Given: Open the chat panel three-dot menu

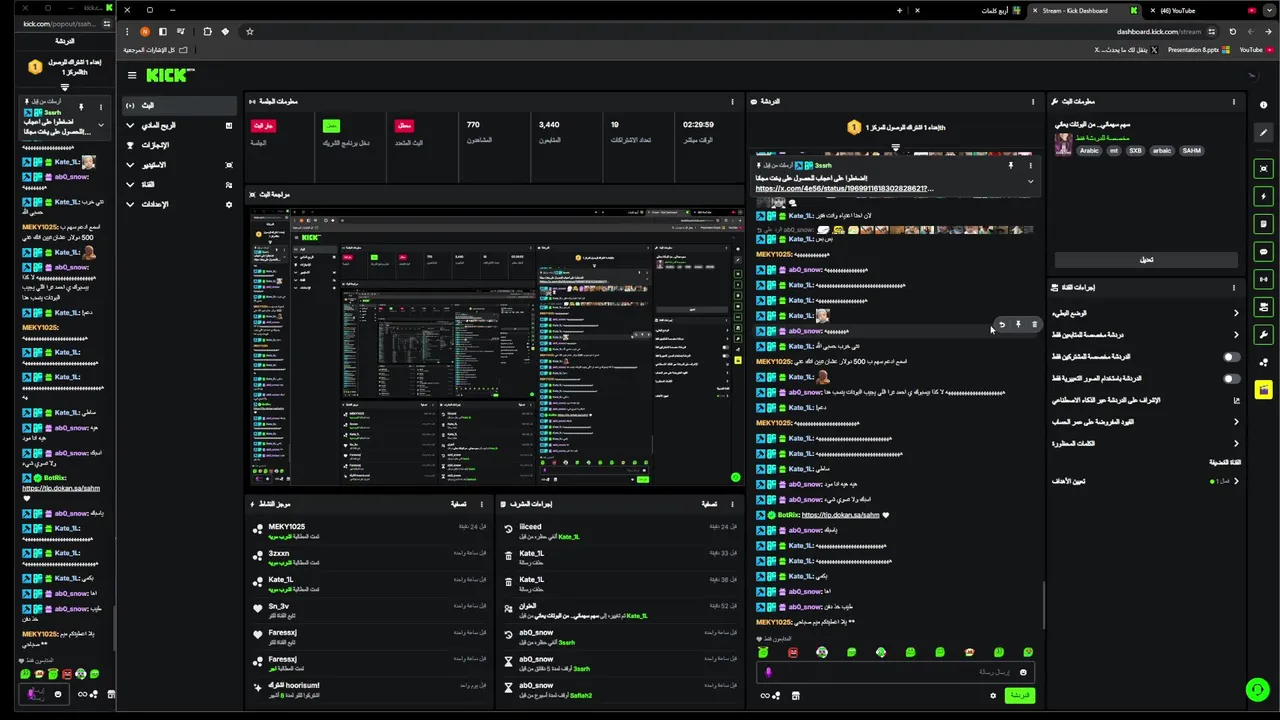Looking at the screenshot, I should [1033, 101].
